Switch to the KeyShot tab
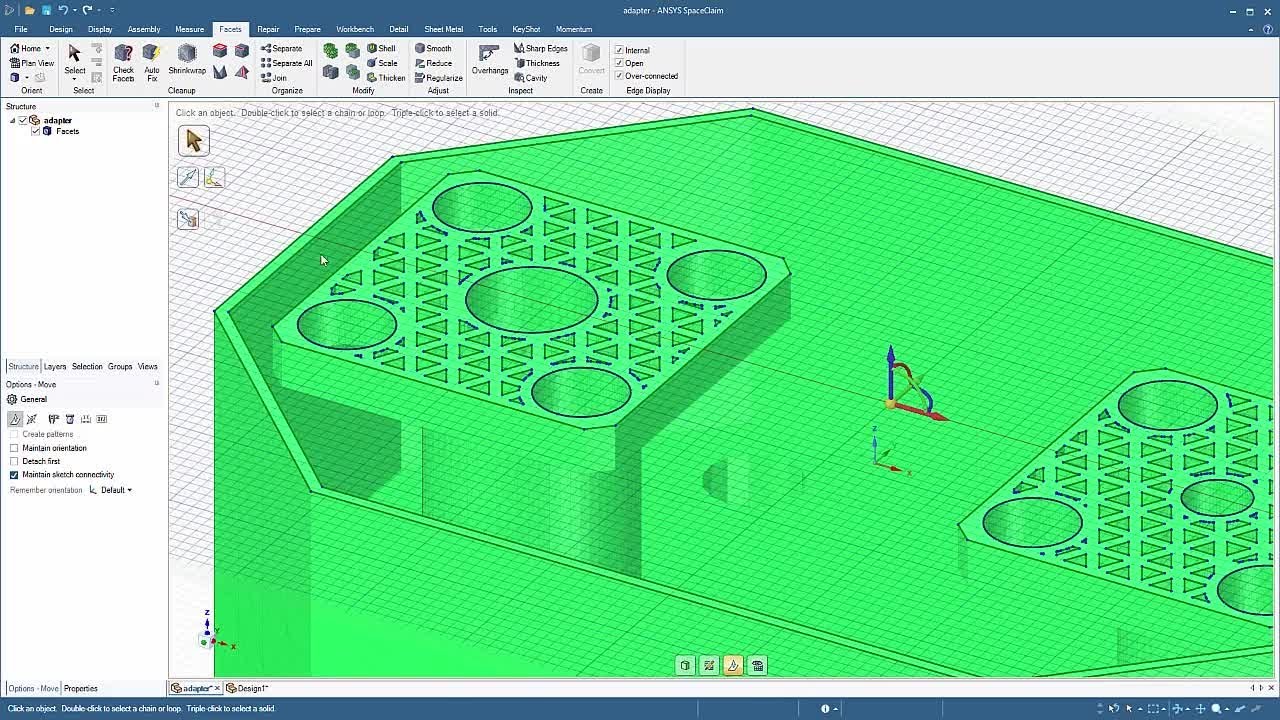1280x720 pixels. [526, 29]
